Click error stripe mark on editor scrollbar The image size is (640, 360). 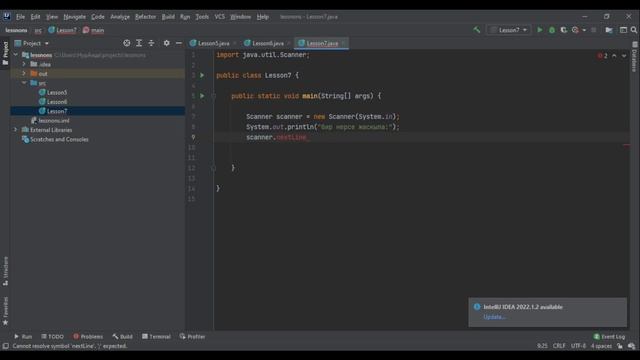(x=626, y=145)
